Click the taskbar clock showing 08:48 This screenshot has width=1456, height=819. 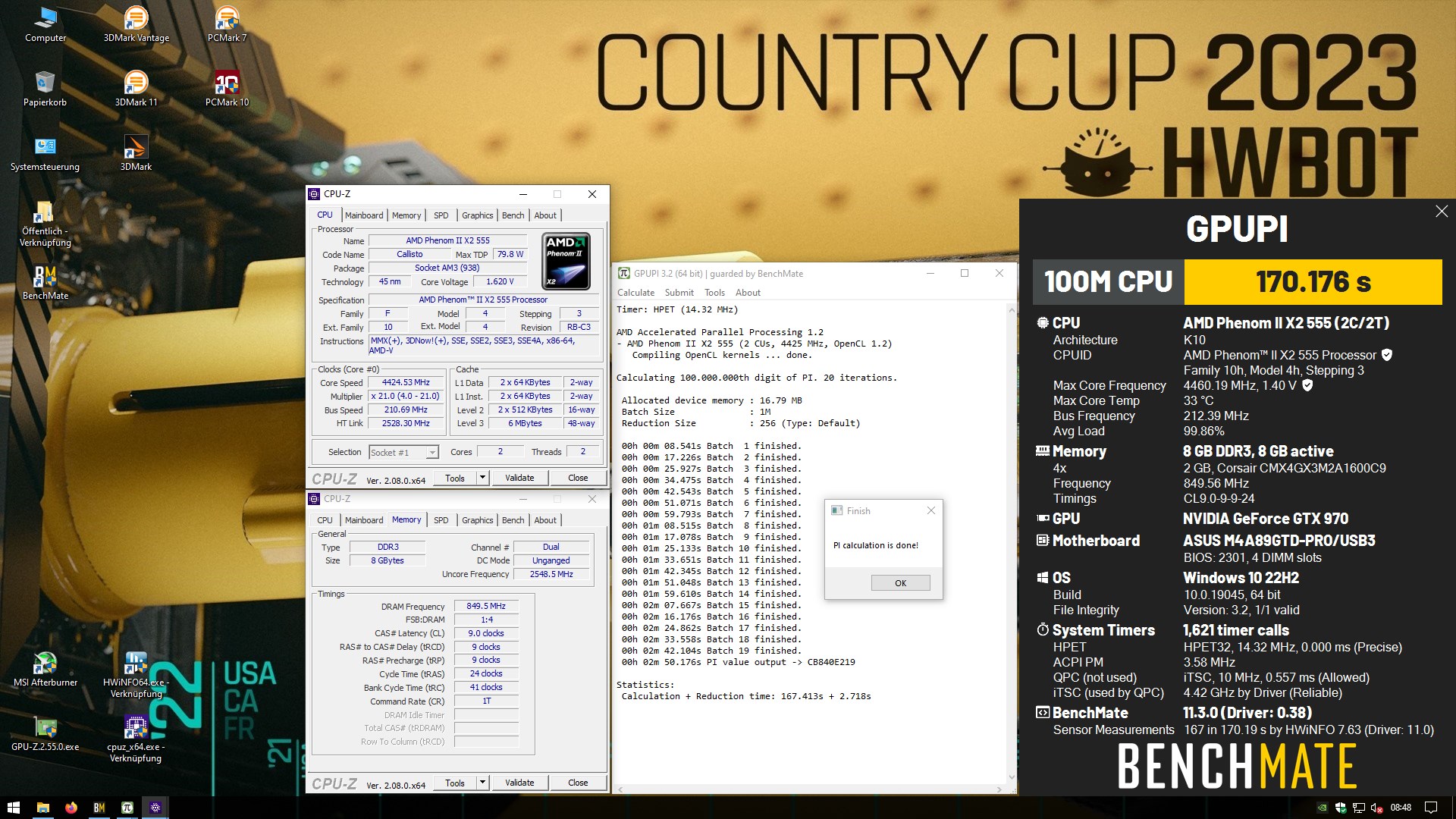1401,808
